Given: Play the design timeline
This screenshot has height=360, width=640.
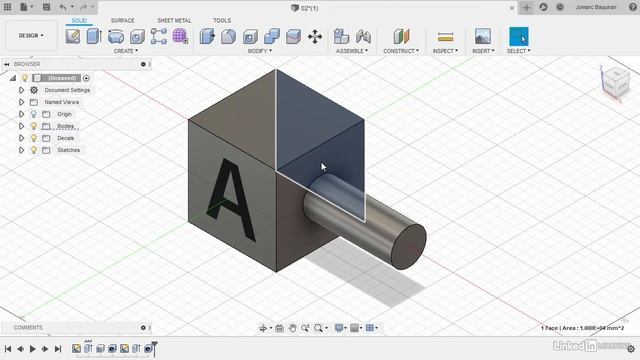Looking at the screenshot, I should tap(33, 349).
